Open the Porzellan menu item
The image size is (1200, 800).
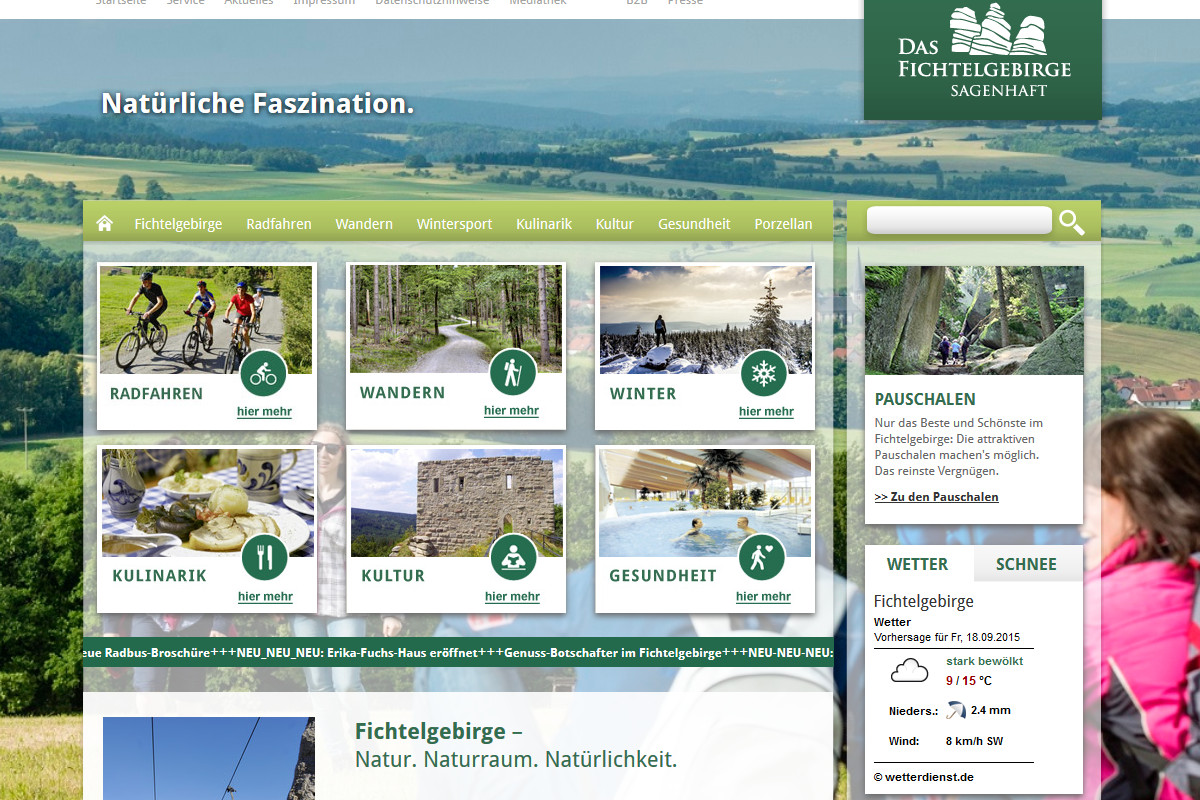[783, 224]
